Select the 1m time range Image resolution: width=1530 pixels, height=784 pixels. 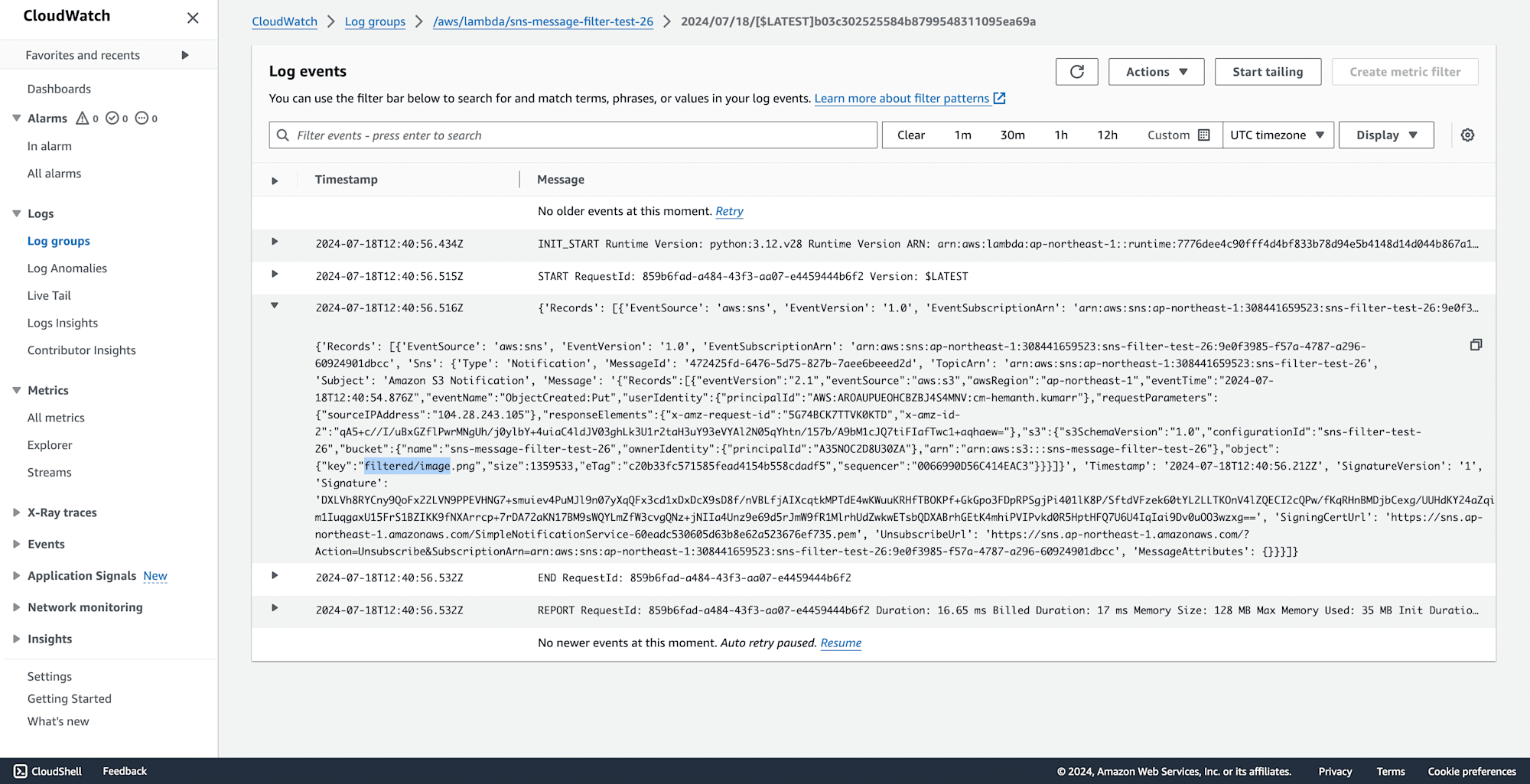tap(962, 135)
